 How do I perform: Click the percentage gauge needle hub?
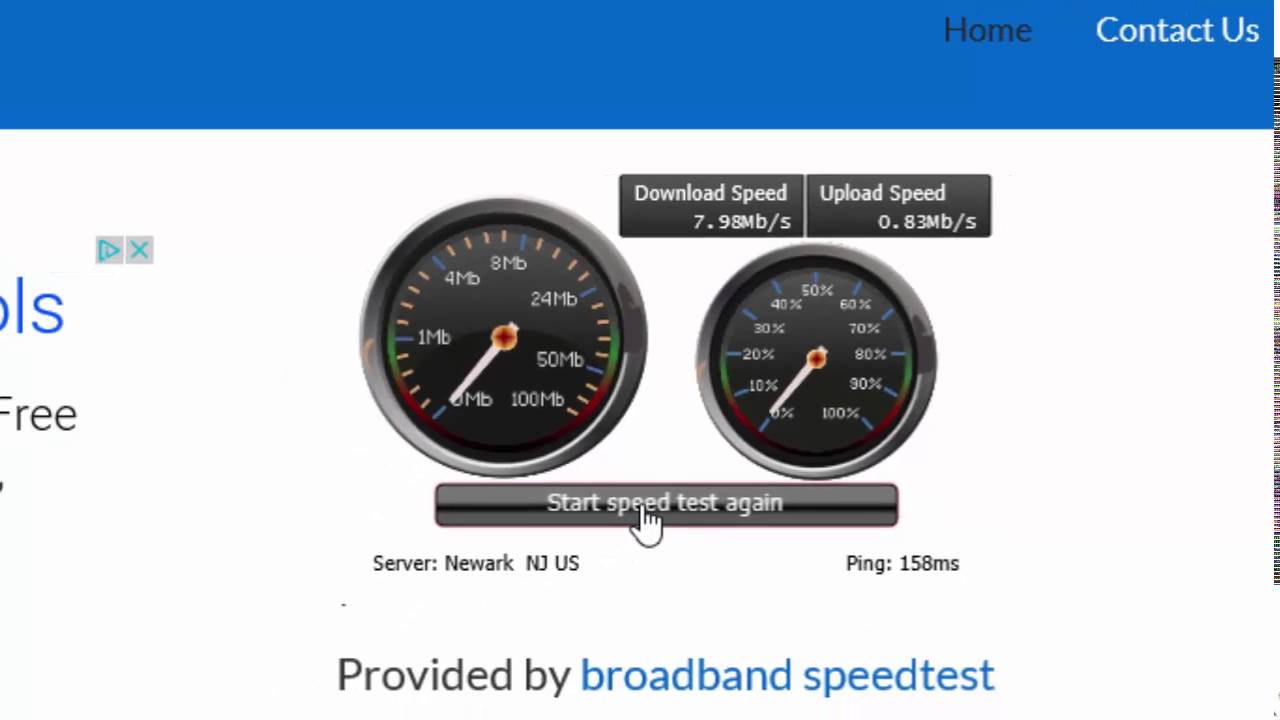click(817, 358)
